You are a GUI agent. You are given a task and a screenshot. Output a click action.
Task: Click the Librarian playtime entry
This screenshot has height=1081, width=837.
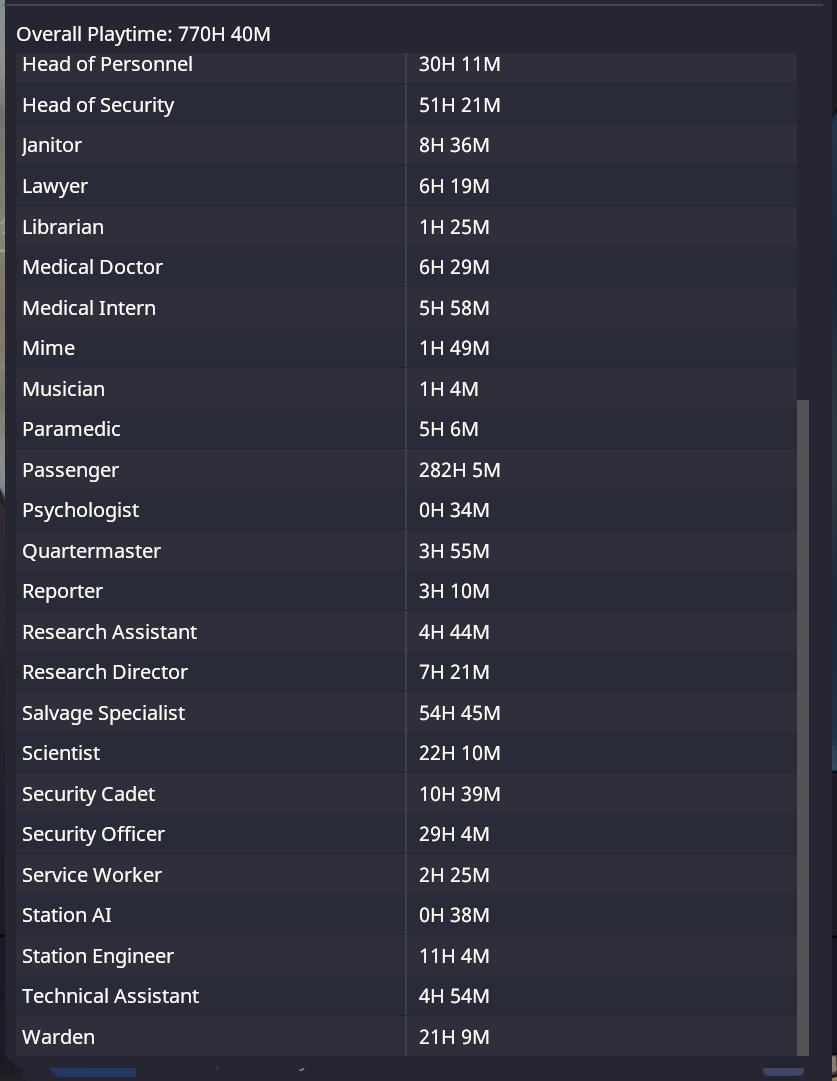pyautogui.click(x=454, y=227)
